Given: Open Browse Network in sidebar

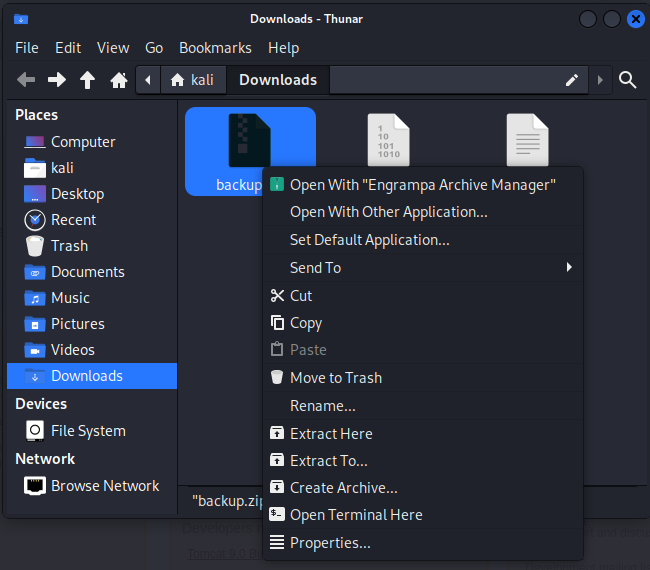Looking at the screenshot, I should click(92, 486).
